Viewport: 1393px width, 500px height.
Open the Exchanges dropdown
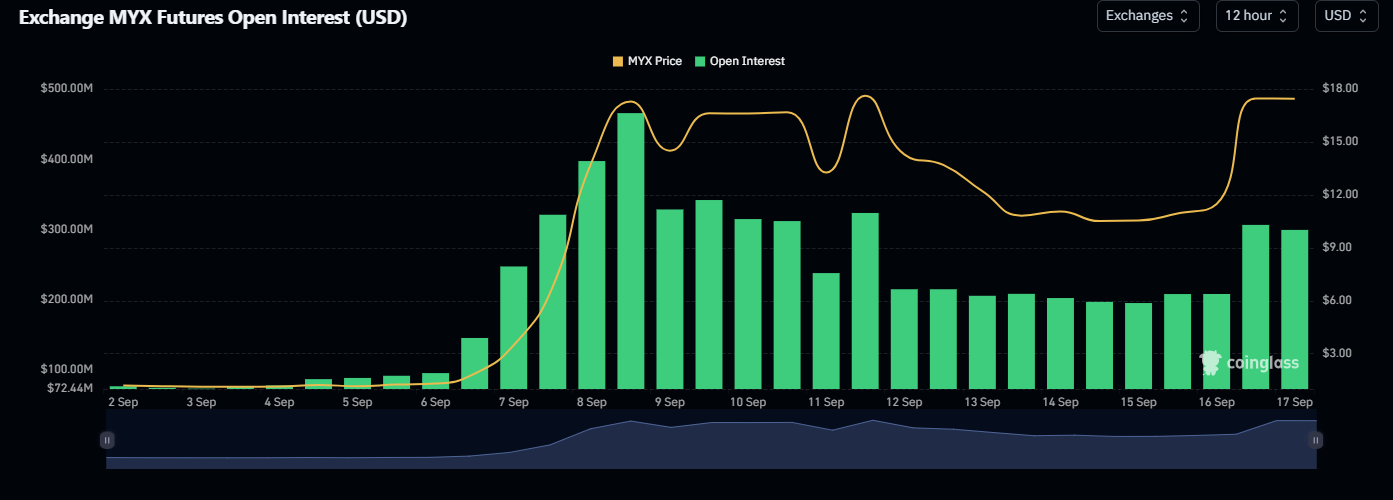click(1147, 16)
